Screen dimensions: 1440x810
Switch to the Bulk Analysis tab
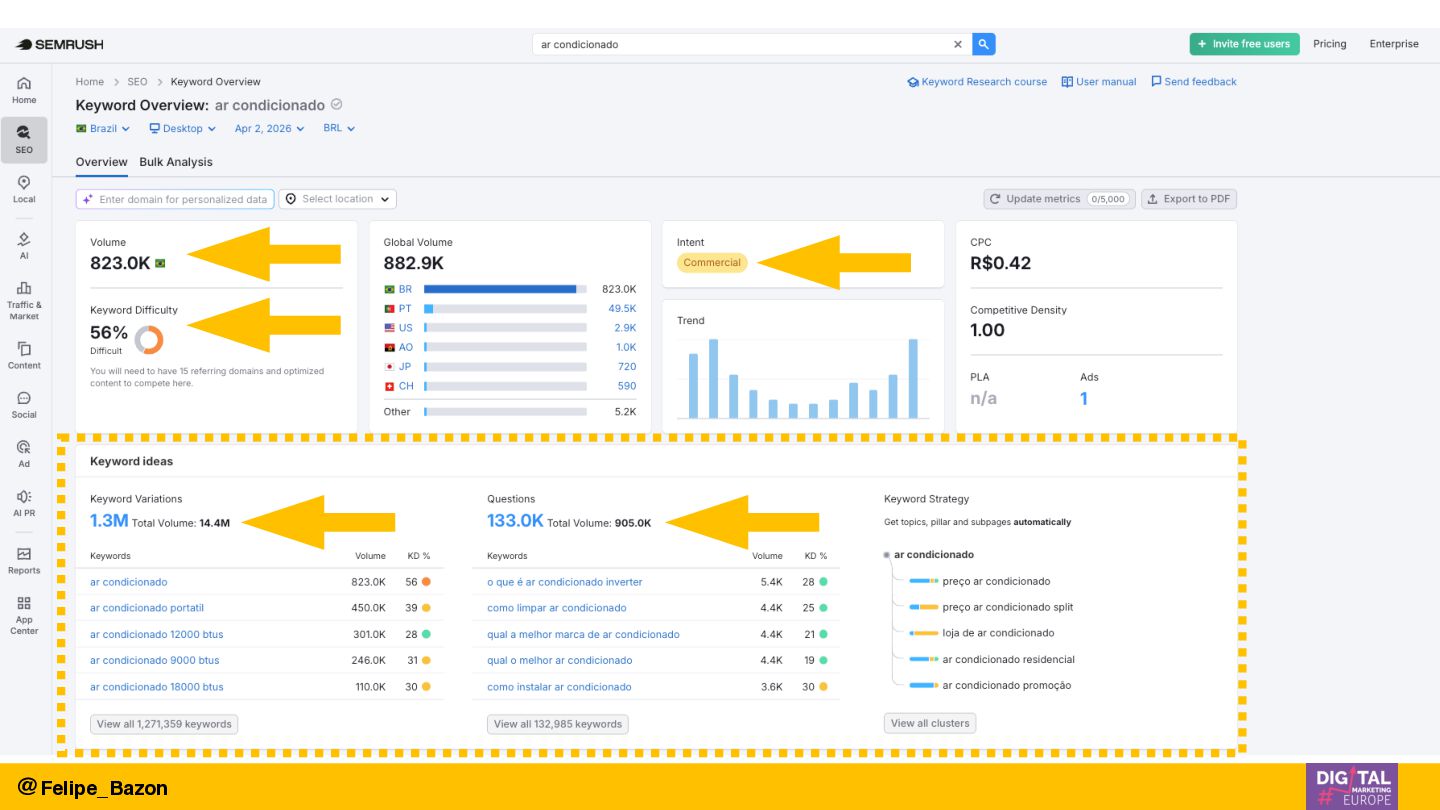tap(176, 162)
